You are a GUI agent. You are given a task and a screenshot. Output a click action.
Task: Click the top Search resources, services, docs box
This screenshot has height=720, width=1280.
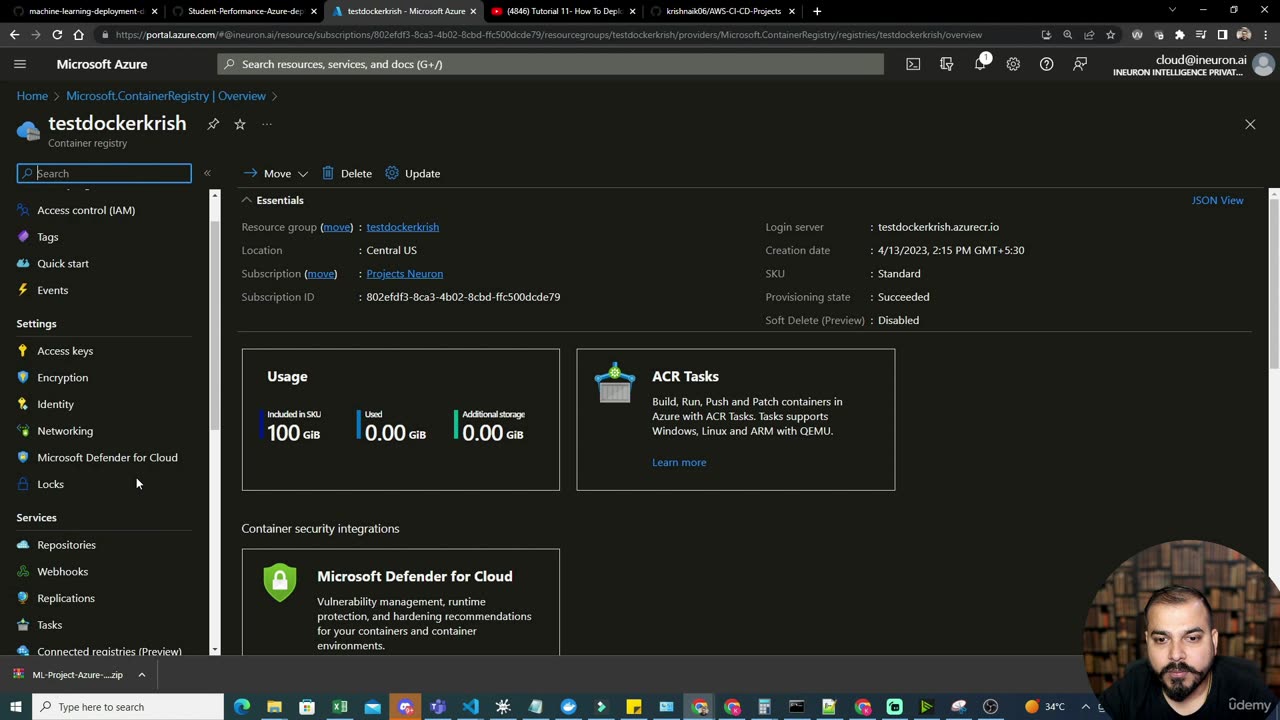tap(550, 64)
